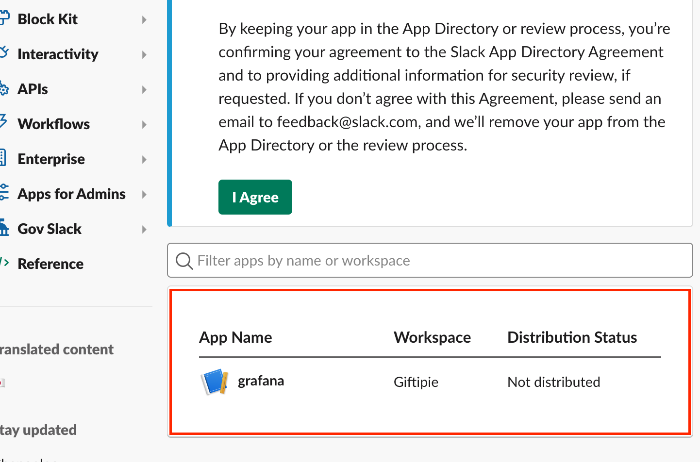Expand the Enterprise section arrow
The width and height of the screenshot is (700, 462).
click(144, 159)
